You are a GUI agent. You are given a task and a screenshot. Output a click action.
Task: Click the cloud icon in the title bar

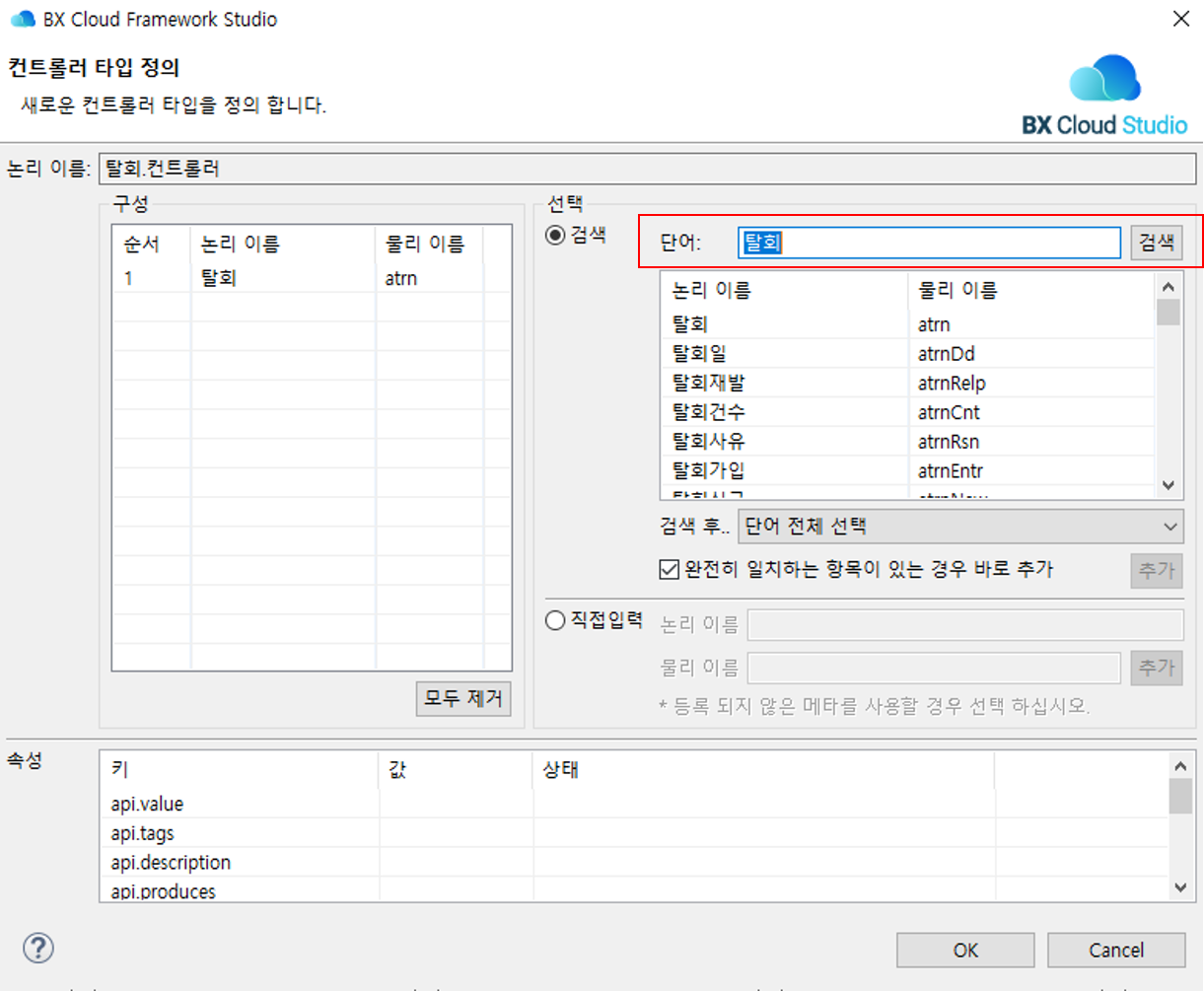click(x=22, y=18)
